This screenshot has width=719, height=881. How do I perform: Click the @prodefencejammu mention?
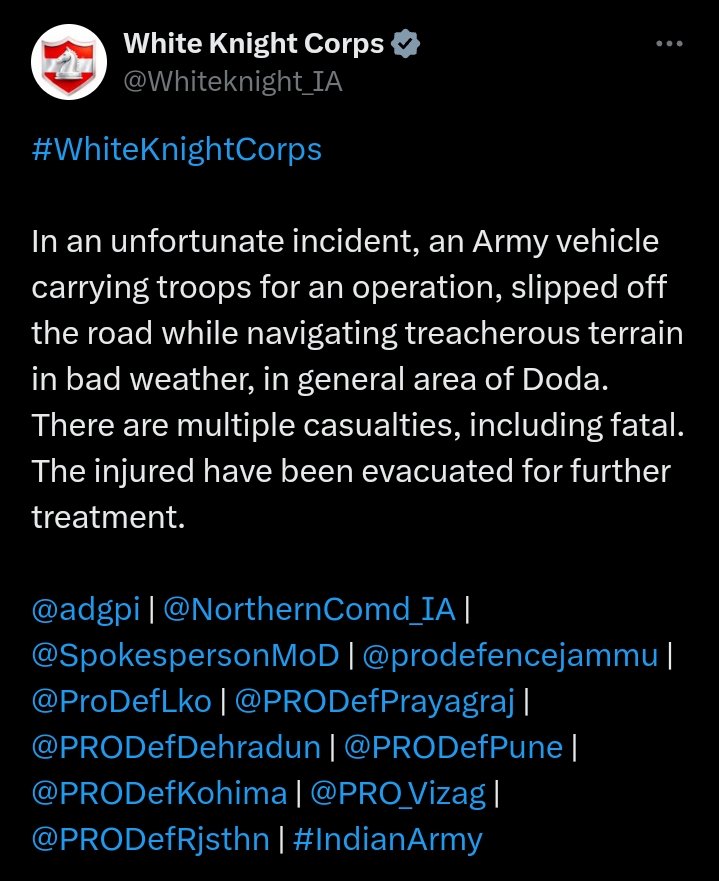tap(510, 656)
